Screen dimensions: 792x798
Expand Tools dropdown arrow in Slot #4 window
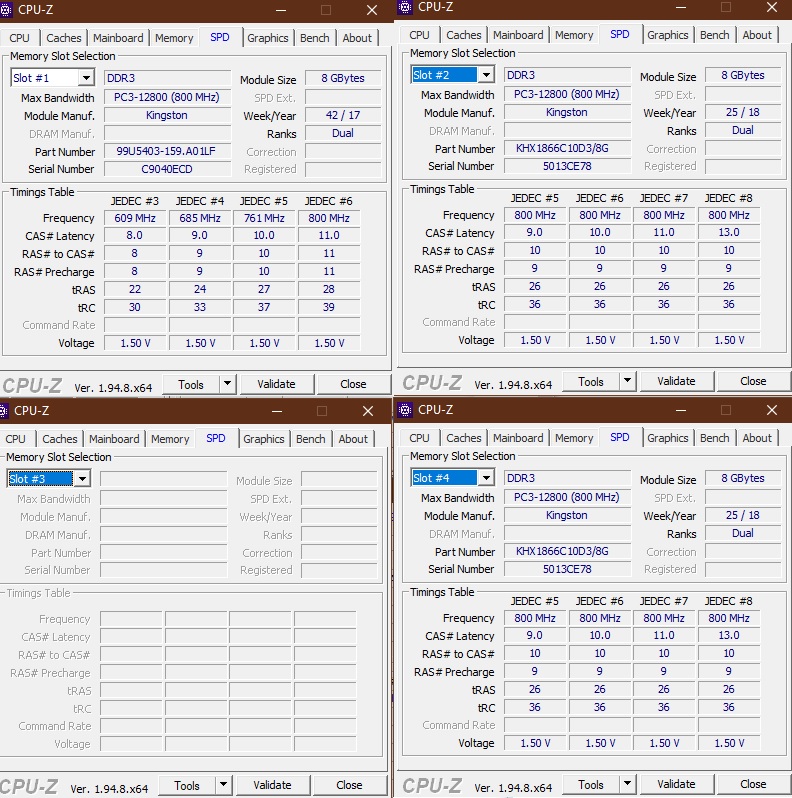pos(627,784)
